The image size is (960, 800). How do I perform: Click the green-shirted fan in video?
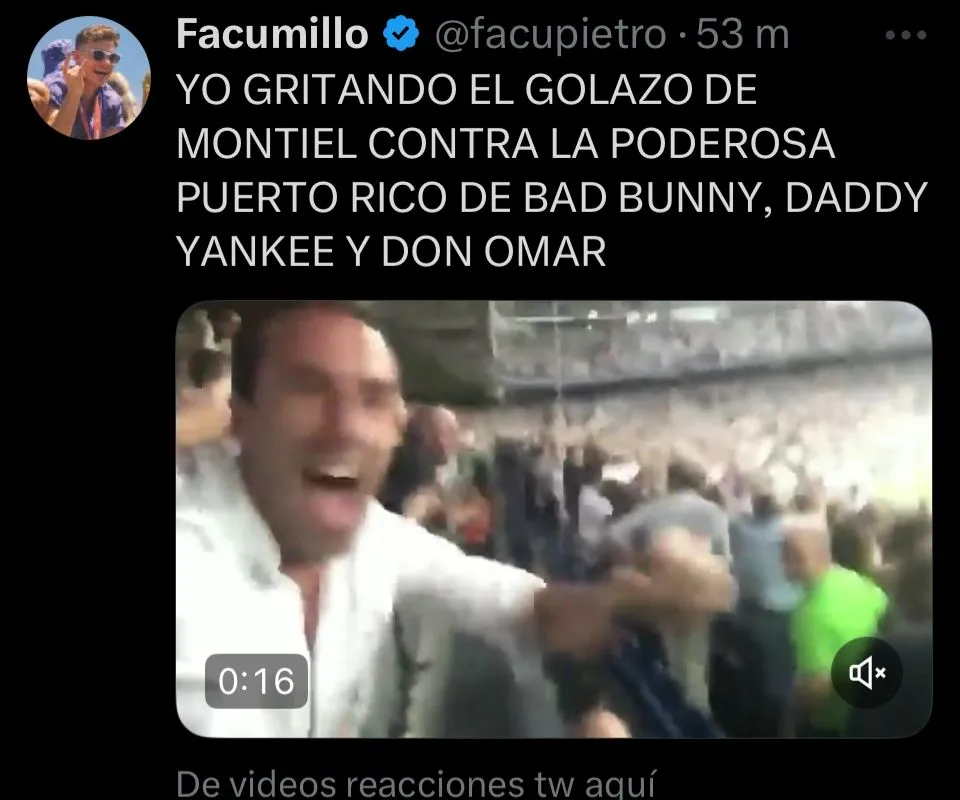[836, 624]
